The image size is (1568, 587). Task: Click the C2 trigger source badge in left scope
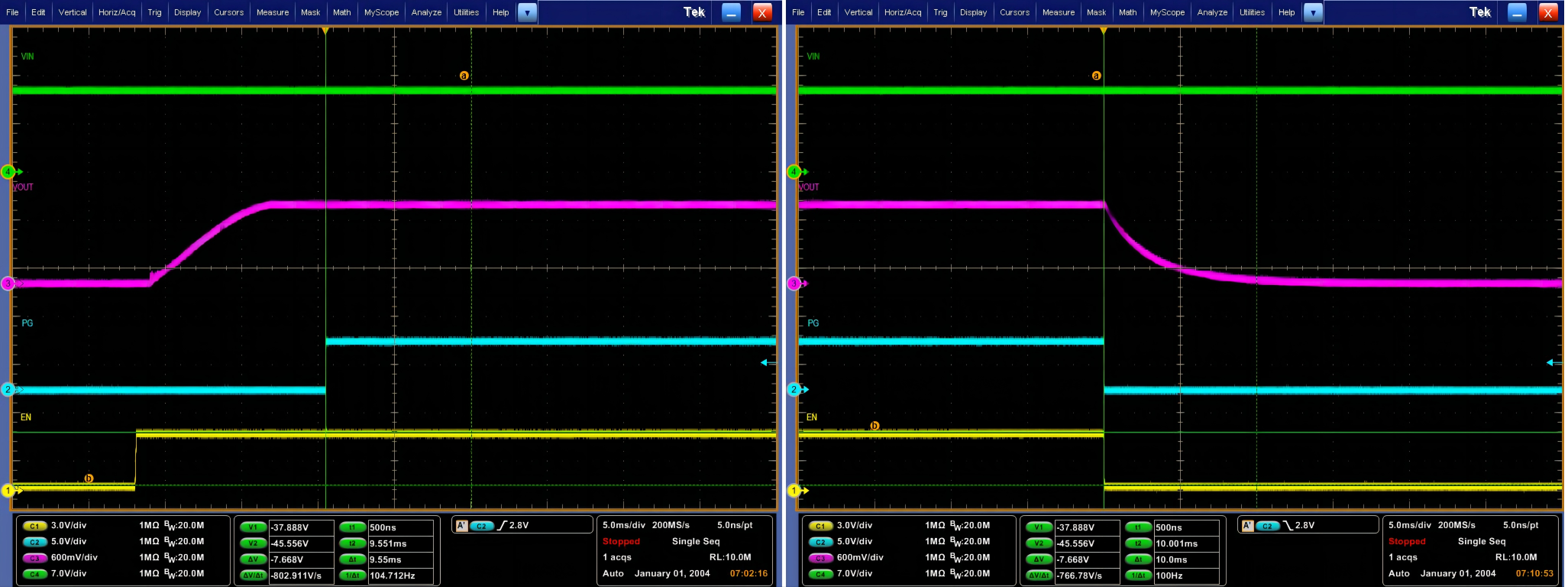click(481, 526)
